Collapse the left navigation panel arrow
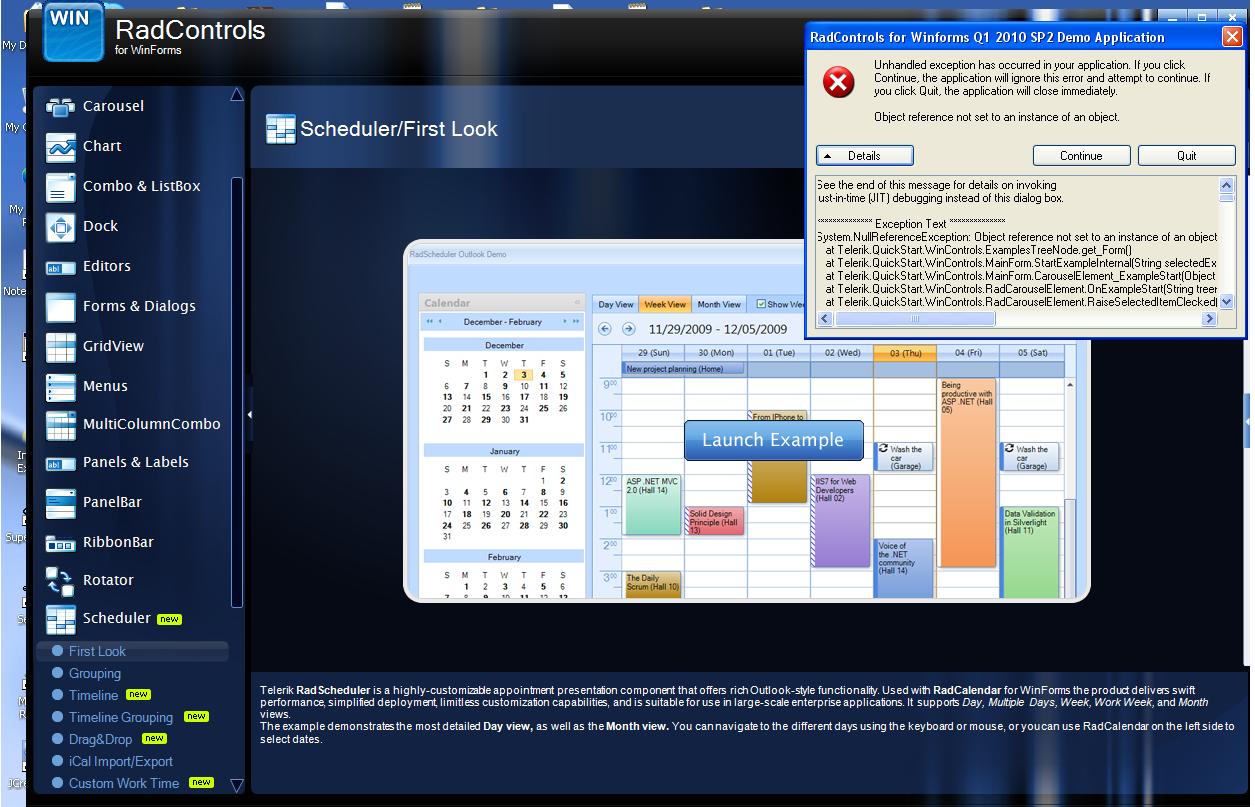Viewport: 1255px width, 807px height. 249,414
